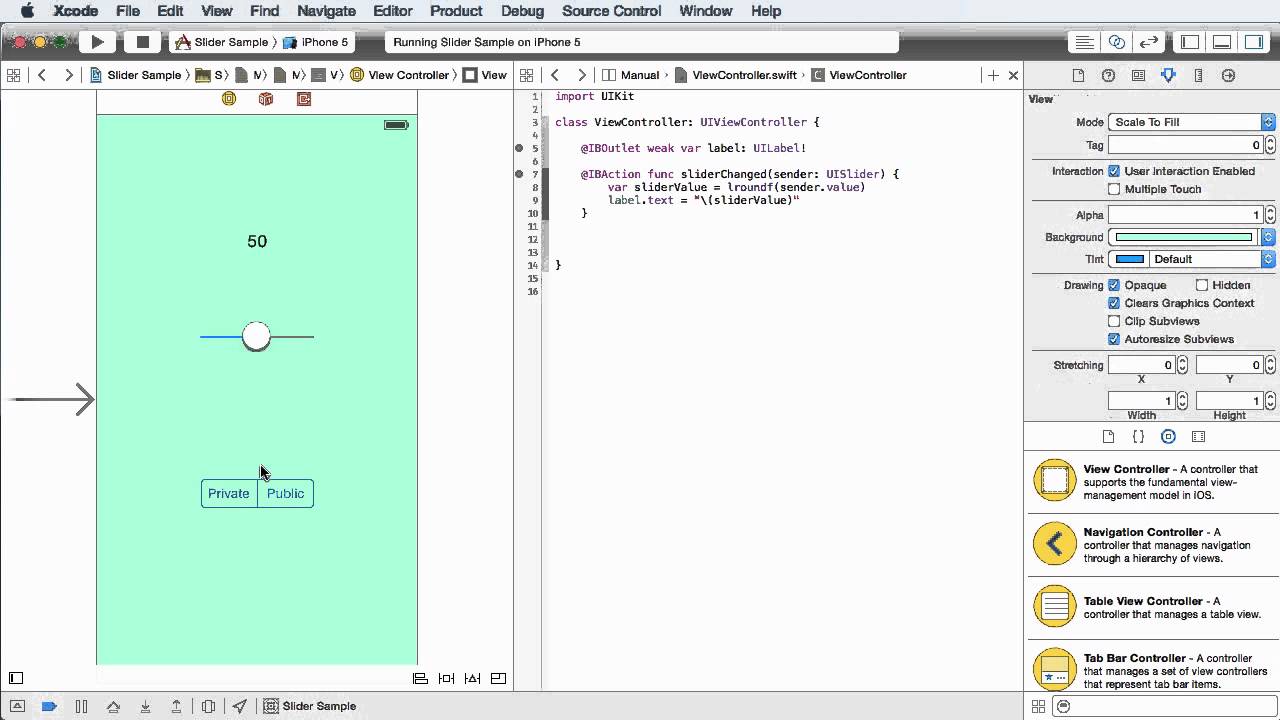The width and height of the screenshot is (1280, 720).
Task: Choose the iPhone 5 destination selector
Action: [x=316, y=42]
